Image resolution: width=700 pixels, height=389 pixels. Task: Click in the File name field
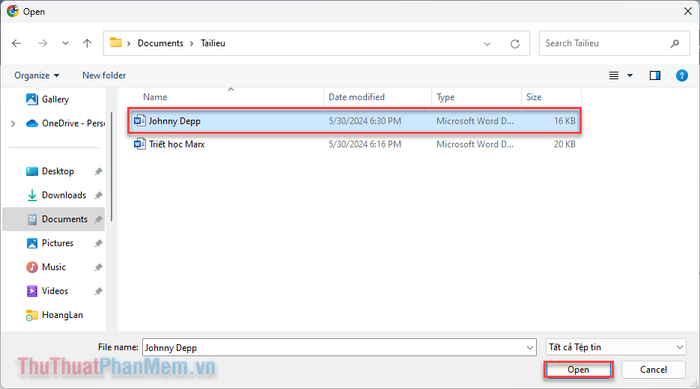coord(333,347)
